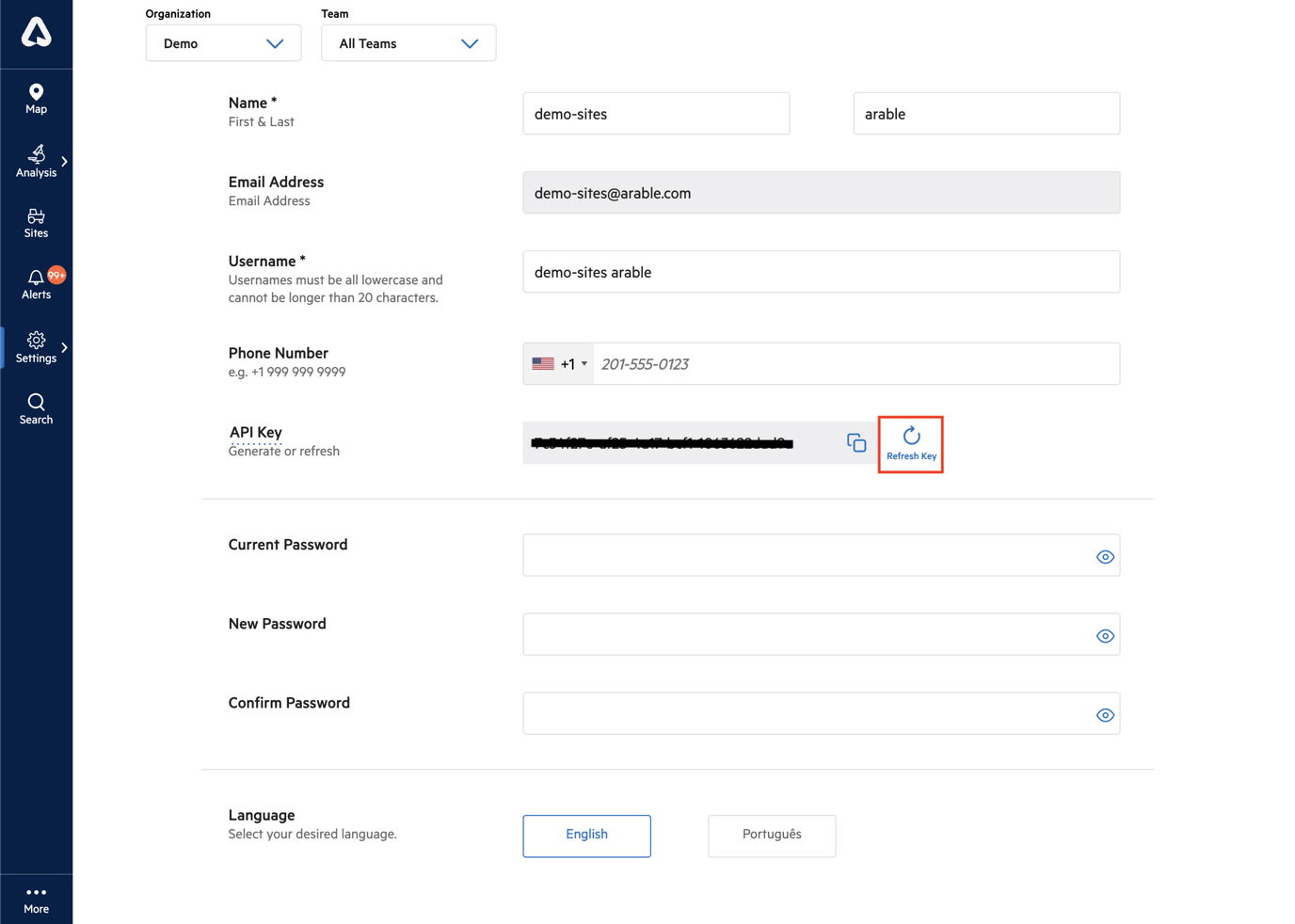Reveal the New Password text
The width and height of the screenshot is (1295, 924).
click(x=1105, y=636)
